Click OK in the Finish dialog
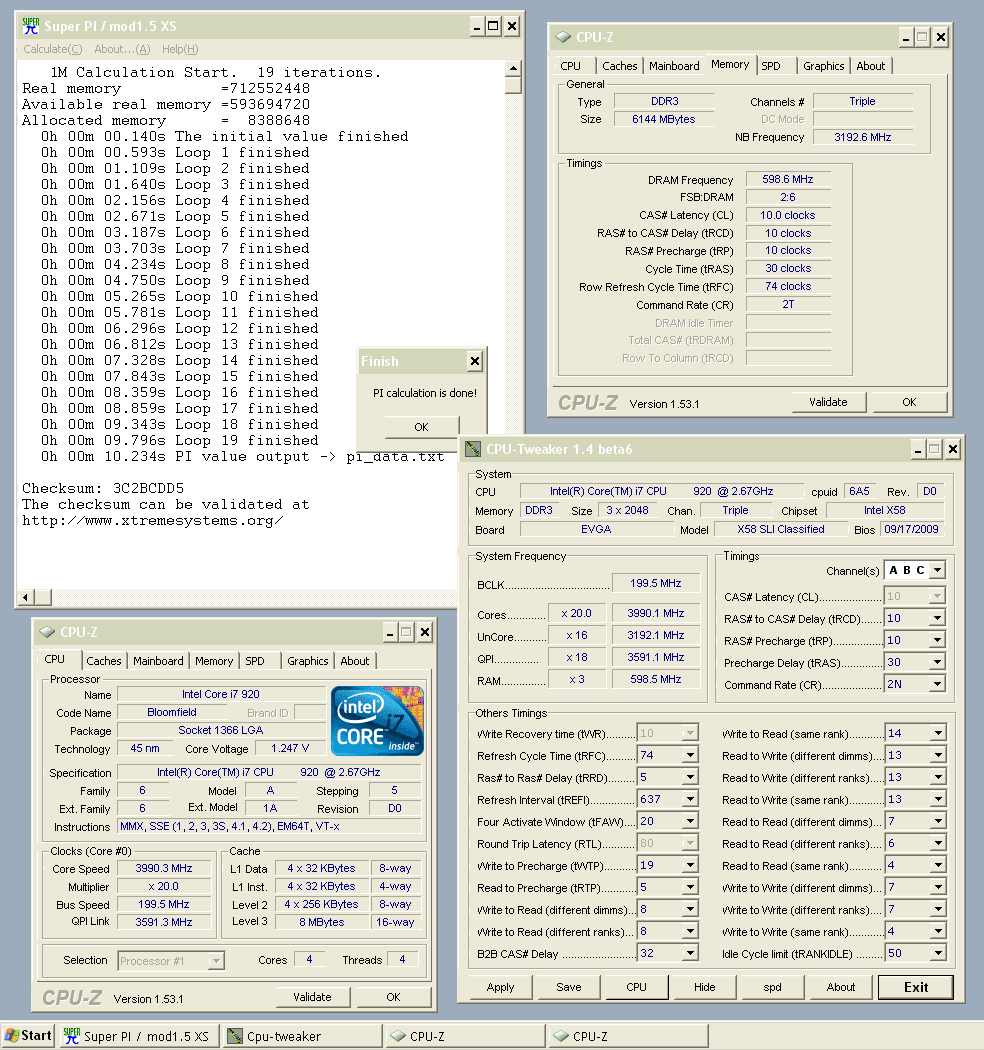Image resolution: width=984 pixels, height=1050 pixels. coord(421,427)
